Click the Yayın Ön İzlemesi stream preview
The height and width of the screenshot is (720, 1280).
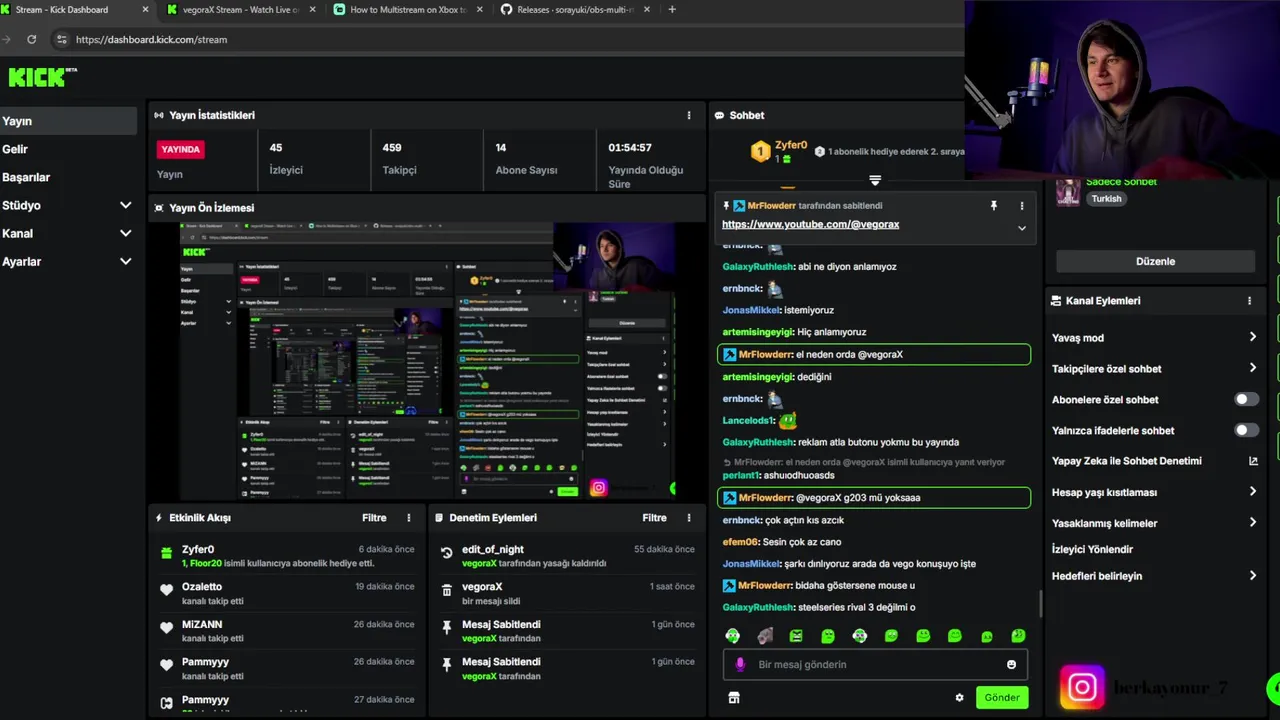pos(428,360)
